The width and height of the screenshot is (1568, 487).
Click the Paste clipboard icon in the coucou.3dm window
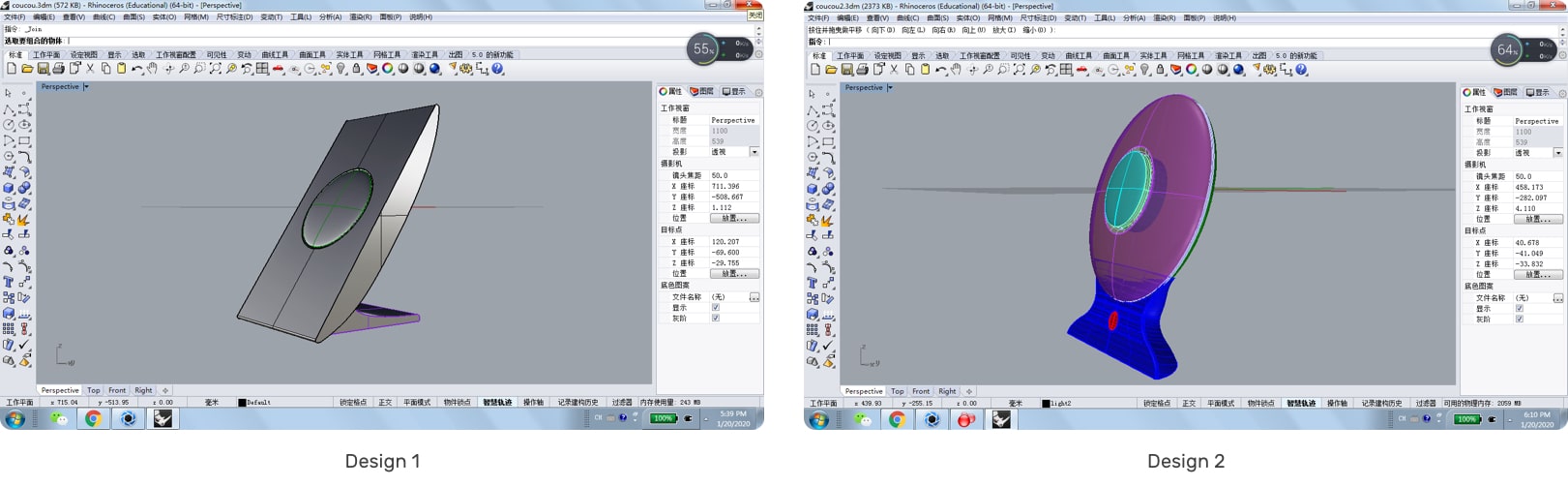[121, 69]
